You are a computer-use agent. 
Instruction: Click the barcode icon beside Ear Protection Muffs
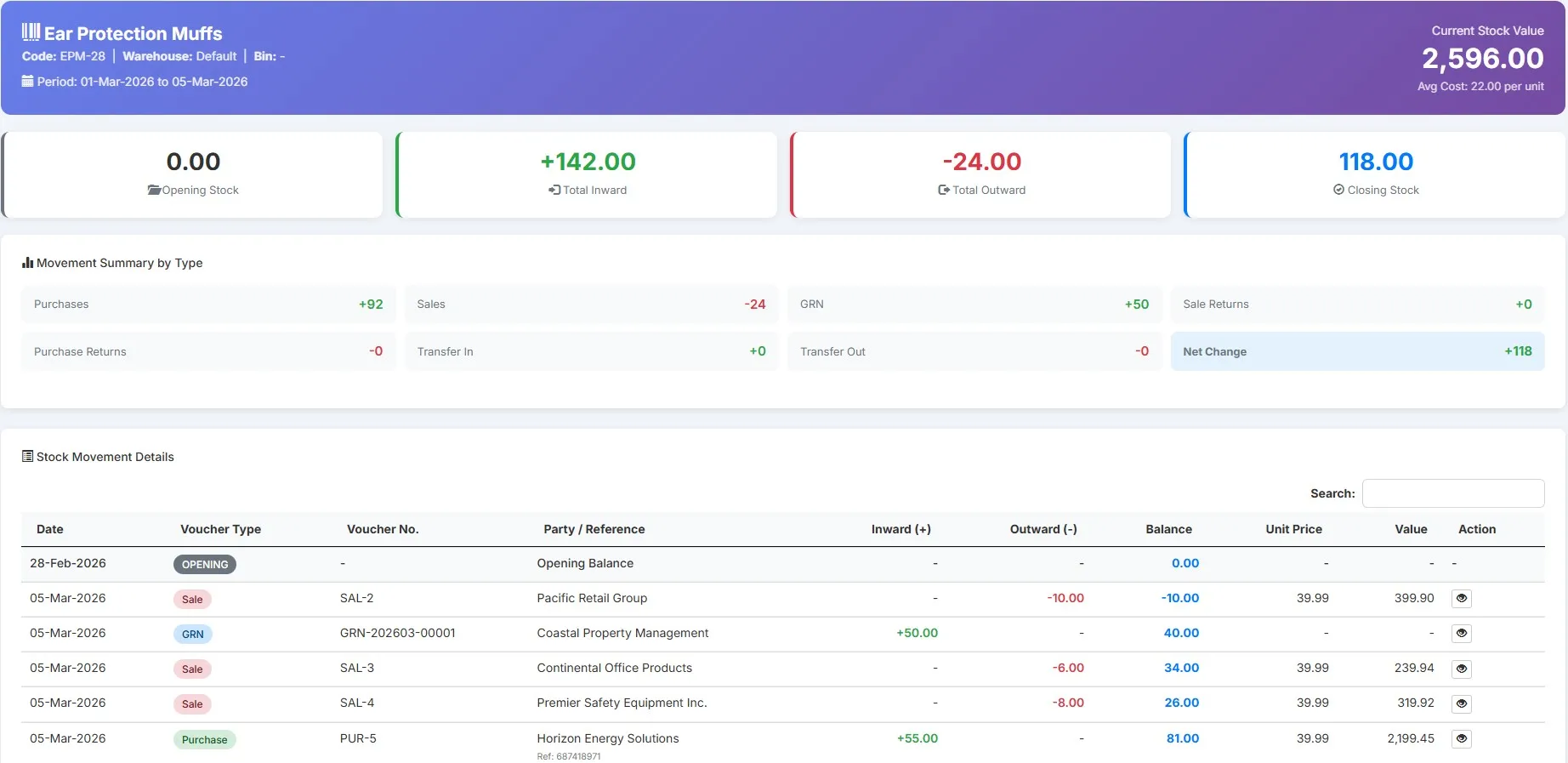(x=31, y=32)
